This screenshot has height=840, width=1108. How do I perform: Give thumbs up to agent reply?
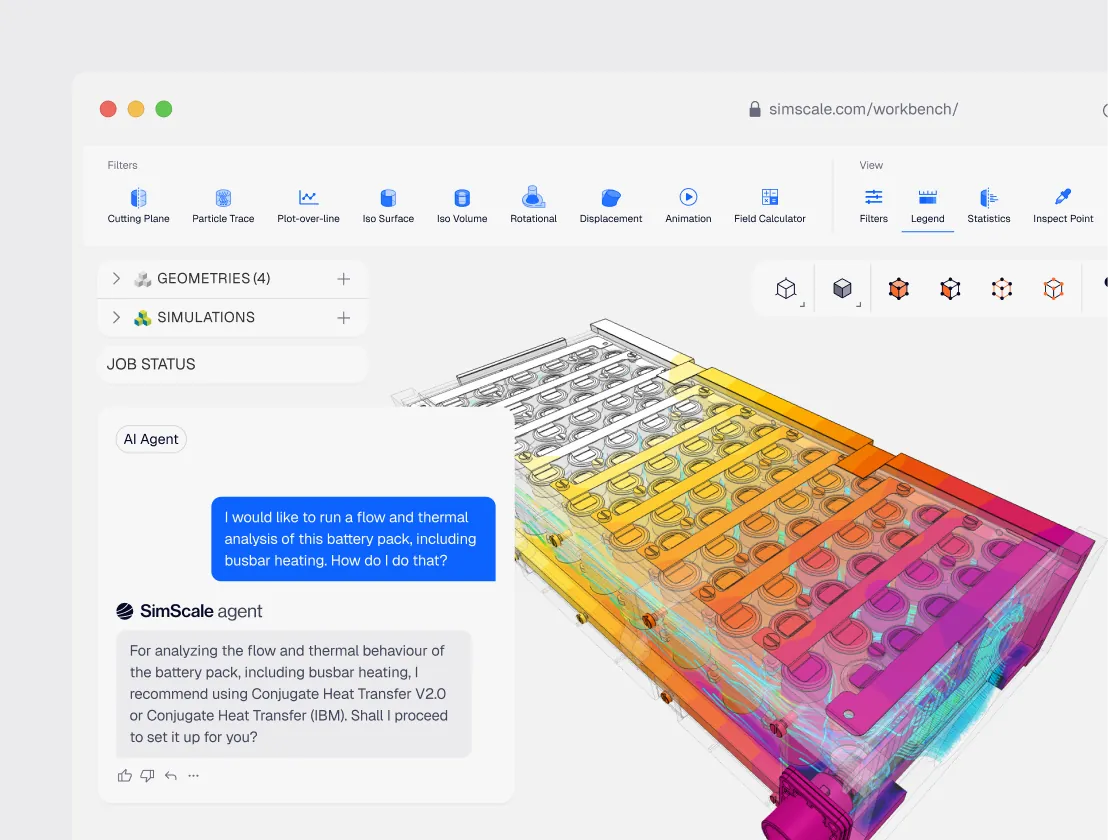125,776
